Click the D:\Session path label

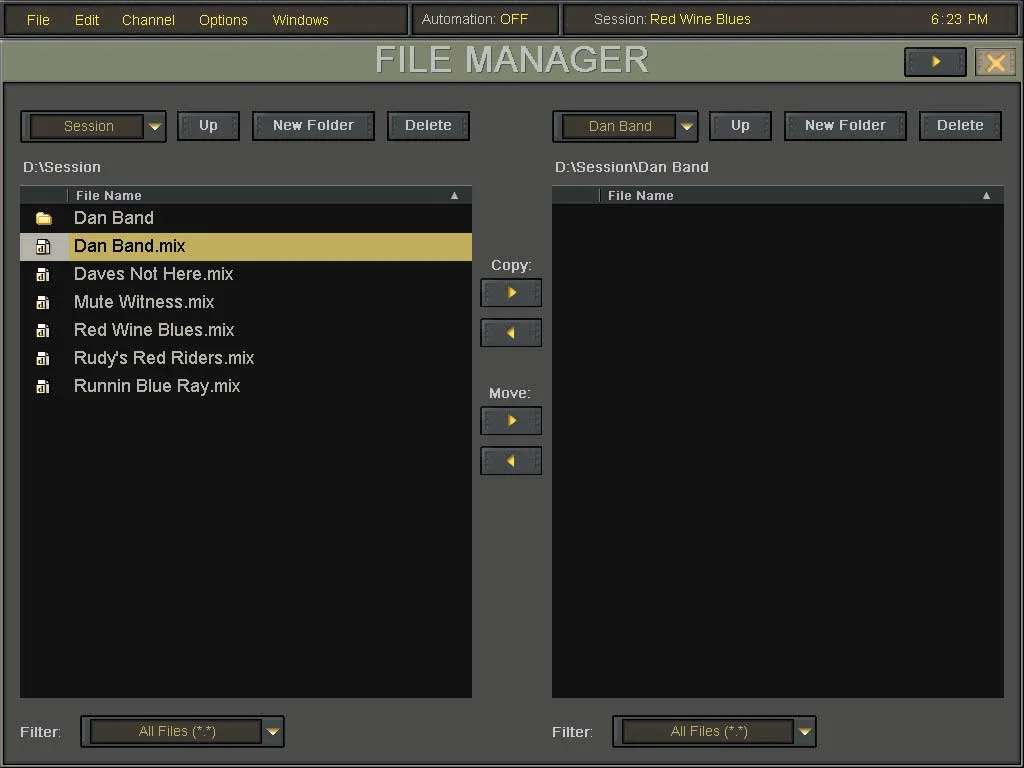tap(62, 167)
